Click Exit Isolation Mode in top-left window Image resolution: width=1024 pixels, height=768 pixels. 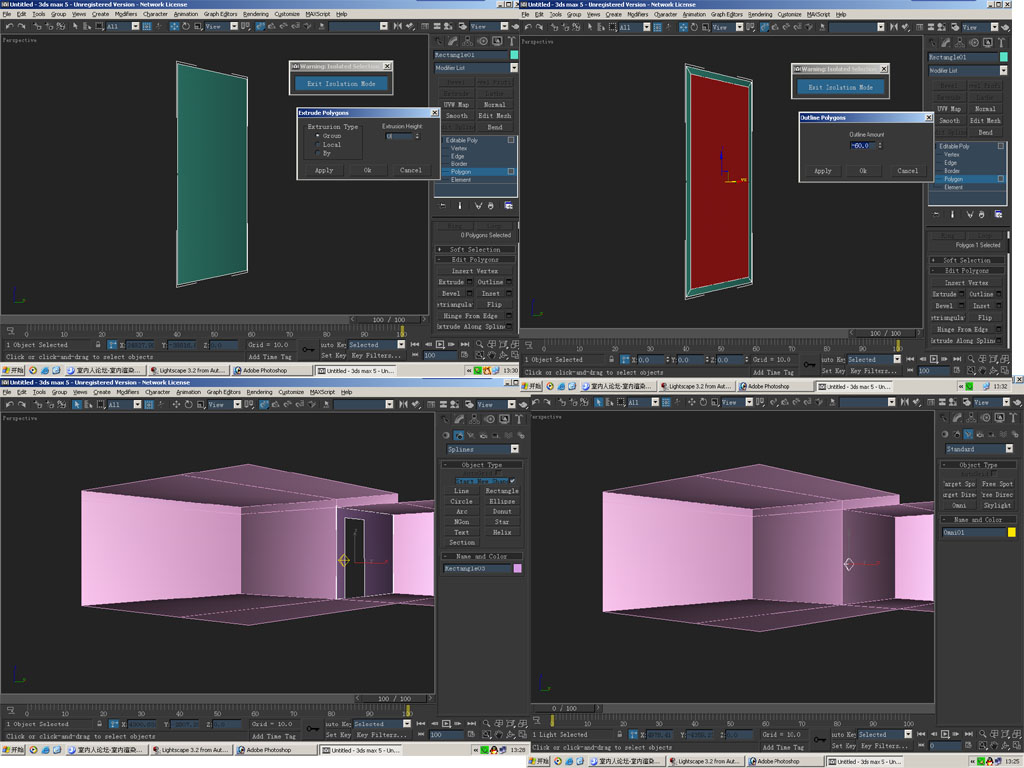(x=341, y=84)
